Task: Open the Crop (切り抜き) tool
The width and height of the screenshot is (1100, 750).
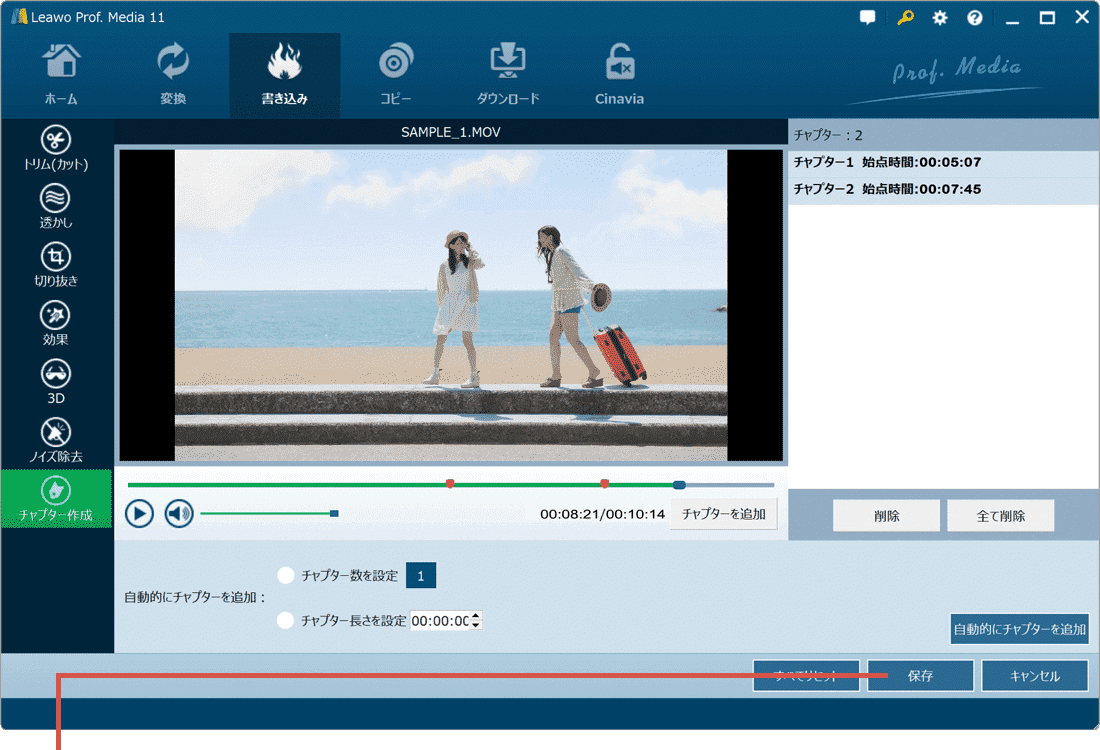Action: click(56, 264)
